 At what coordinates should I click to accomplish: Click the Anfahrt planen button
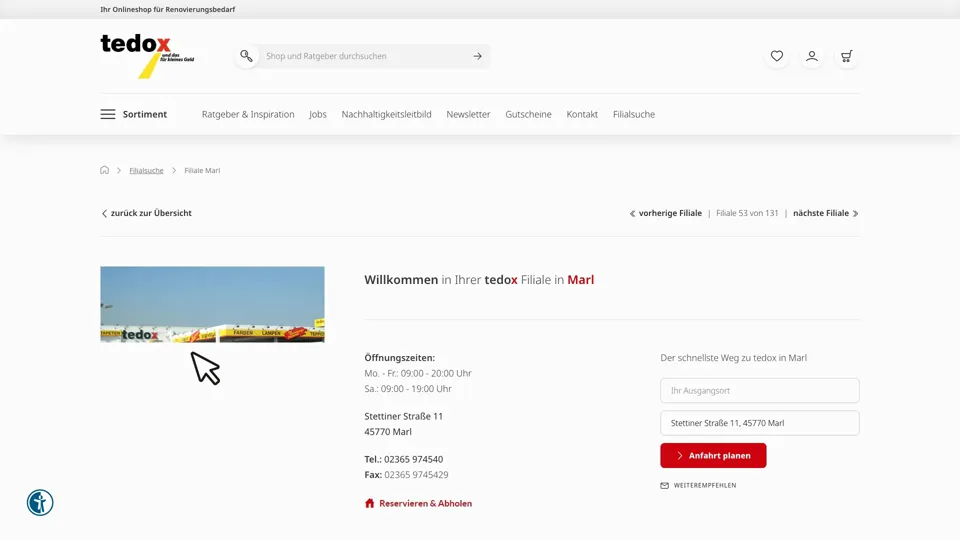coord(713,456)
